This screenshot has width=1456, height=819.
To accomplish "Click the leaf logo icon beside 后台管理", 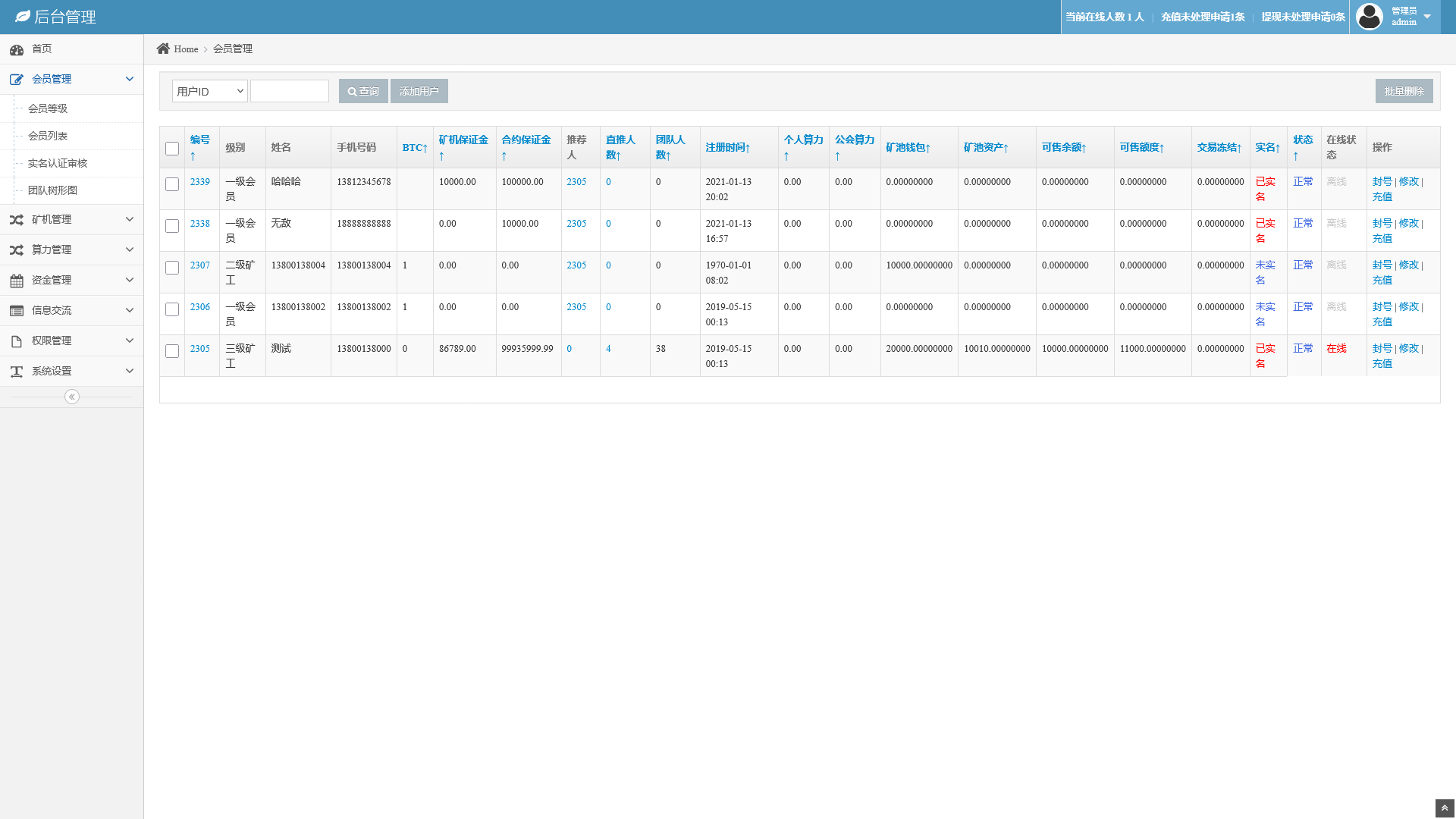I will [x=23, y=16].
